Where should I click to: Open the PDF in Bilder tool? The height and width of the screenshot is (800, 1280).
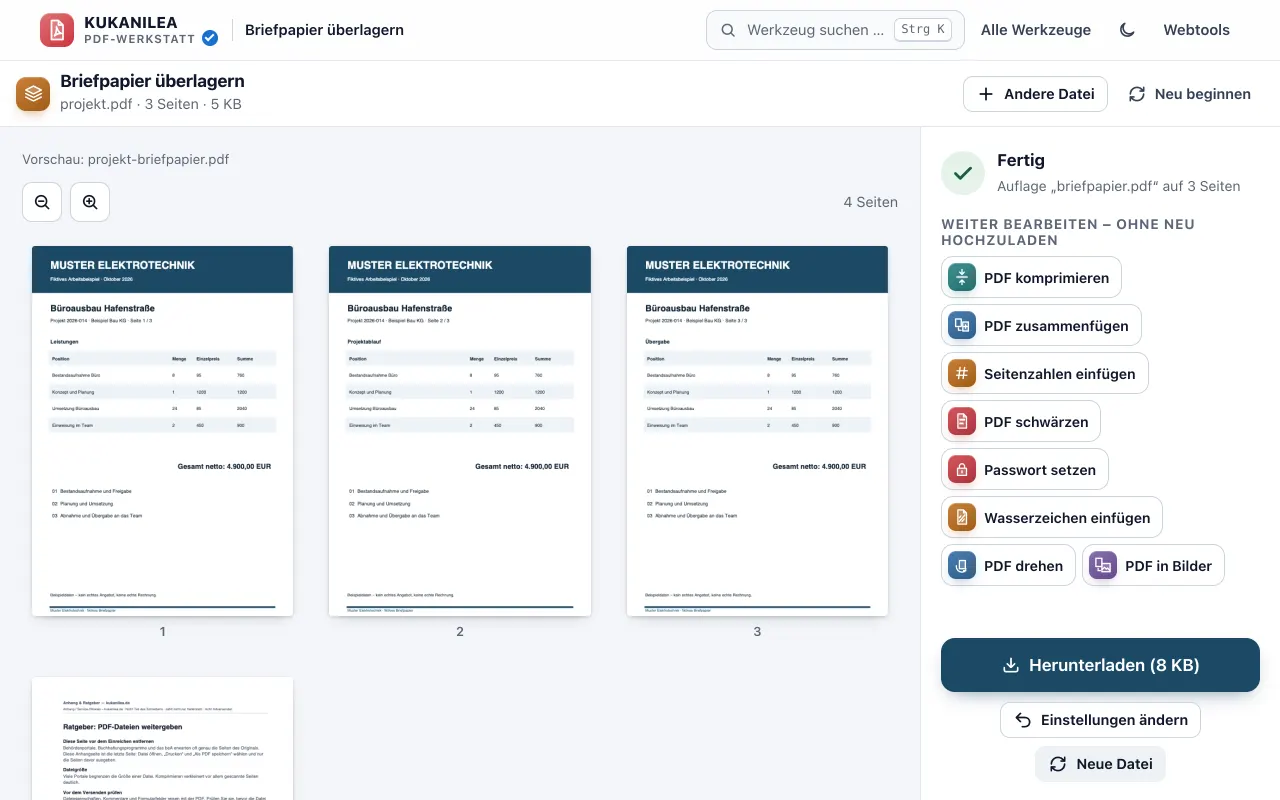point(1153,566)
